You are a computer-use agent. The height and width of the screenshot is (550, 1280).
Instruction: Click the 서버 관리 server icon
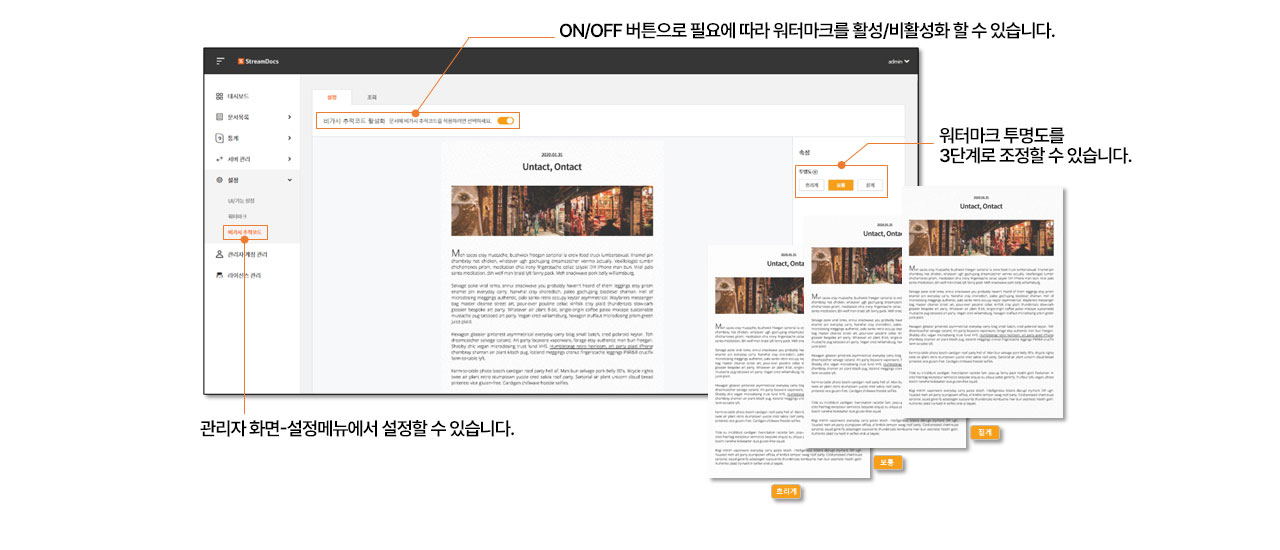[x=219, y=159]
